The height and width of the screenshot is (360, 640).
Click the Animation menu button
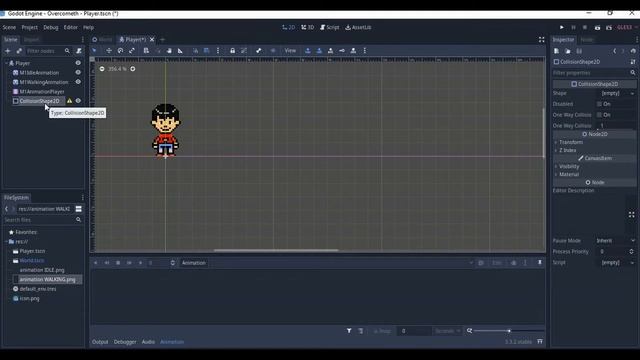point(193,263)
